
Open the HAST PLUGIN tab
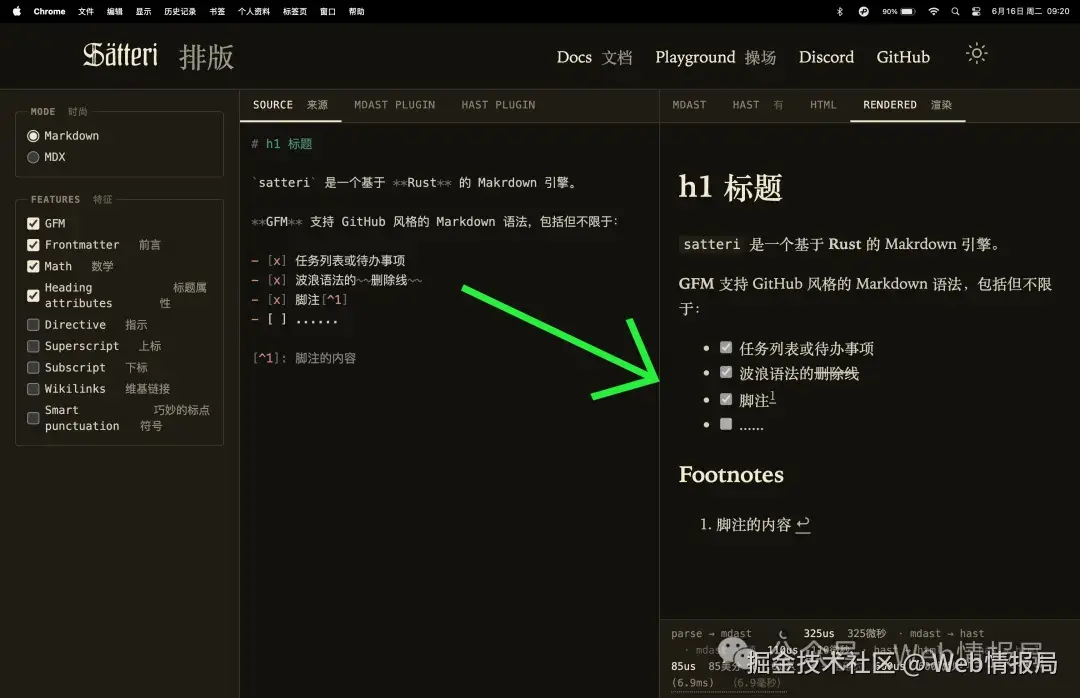pos(498,105)
